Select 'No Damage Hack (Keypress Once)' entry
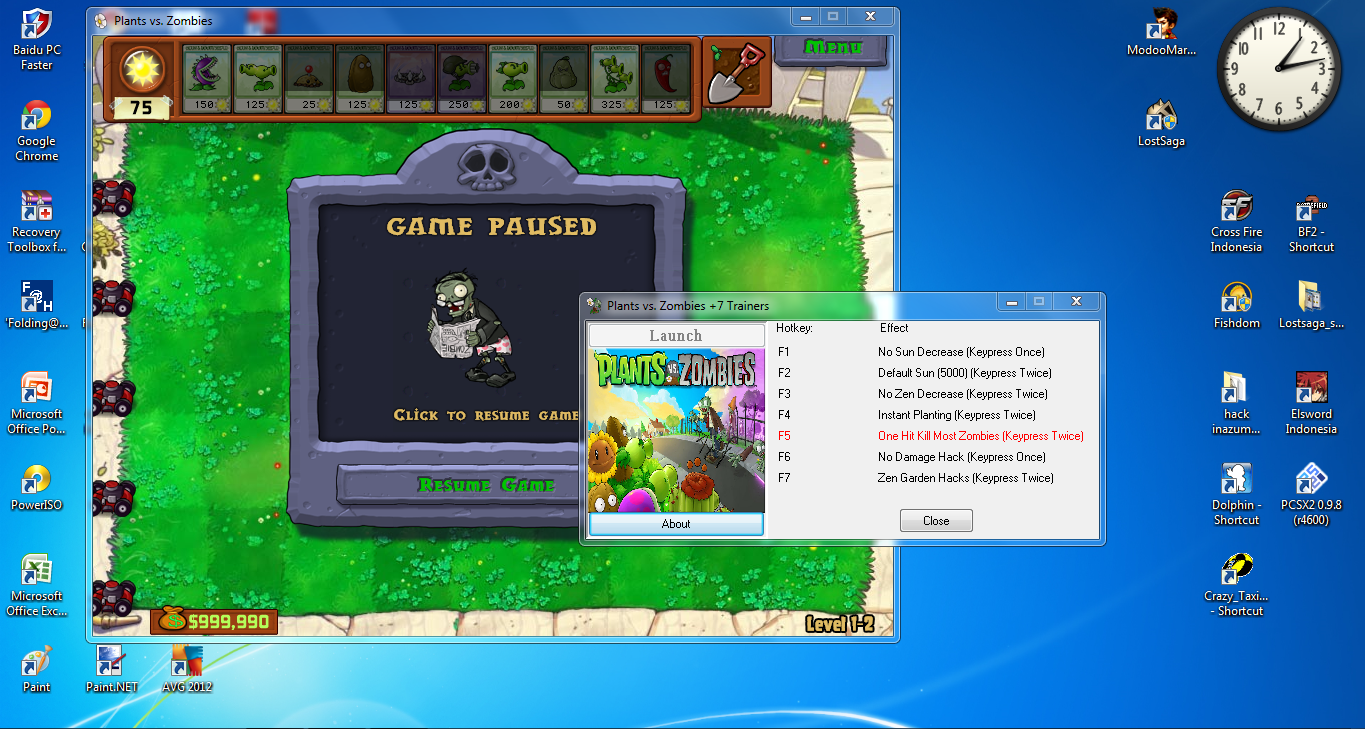Screen dimensions: 1365x729 961,457
